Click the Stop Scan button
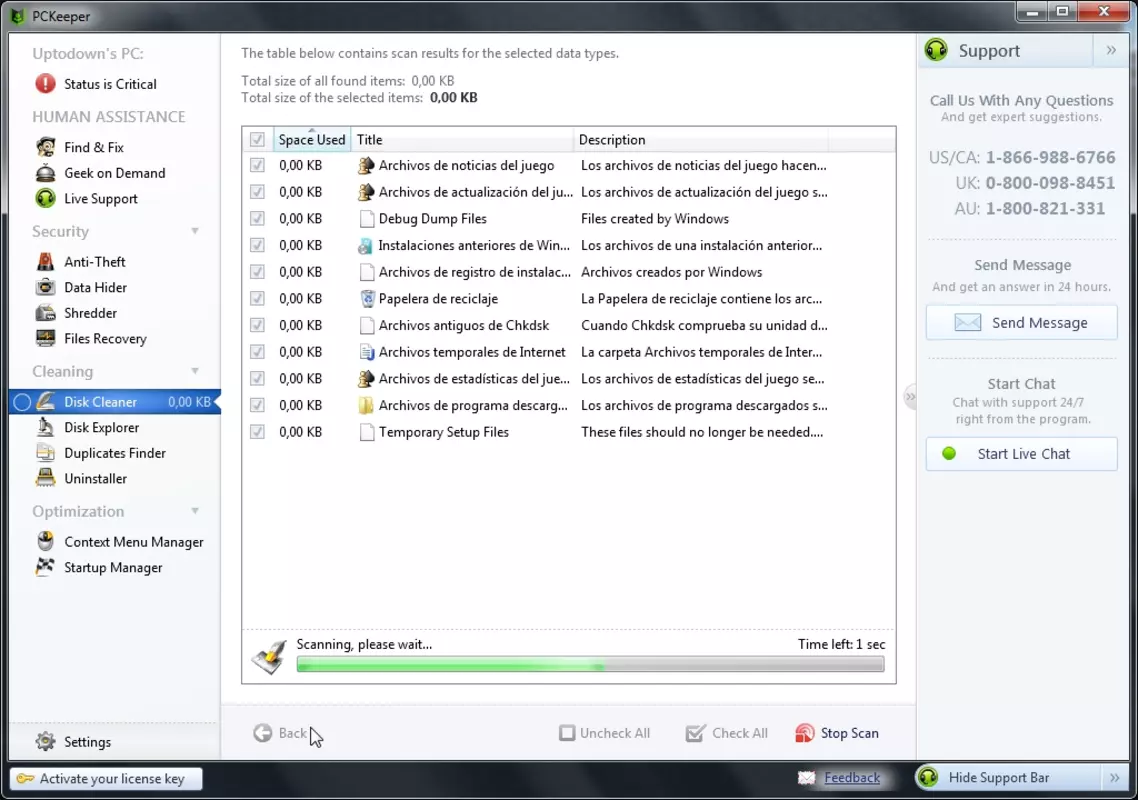1138x800 pixels. [837, 733]
